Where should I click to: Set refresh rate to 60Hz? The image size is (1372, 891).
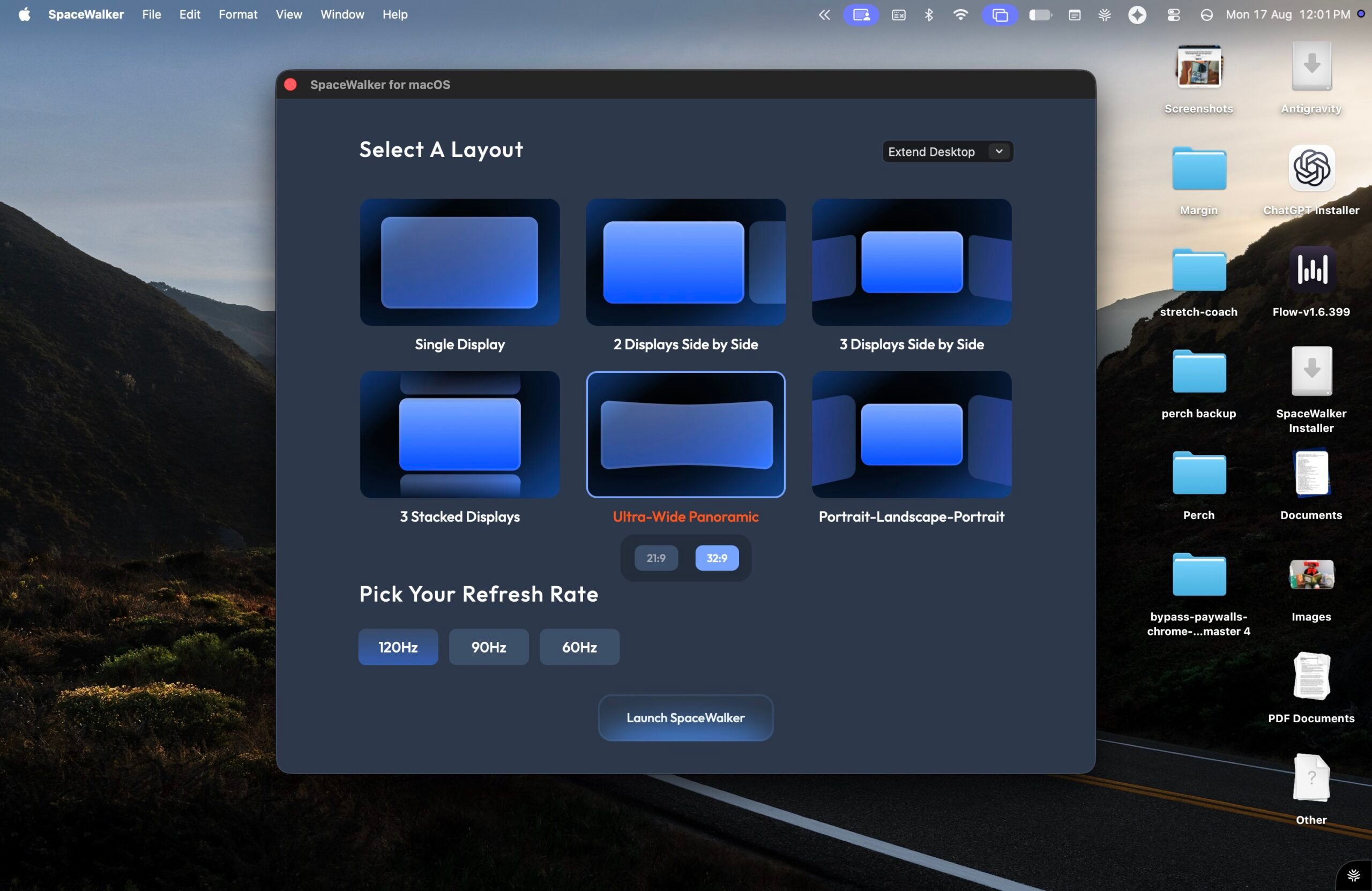579,647
